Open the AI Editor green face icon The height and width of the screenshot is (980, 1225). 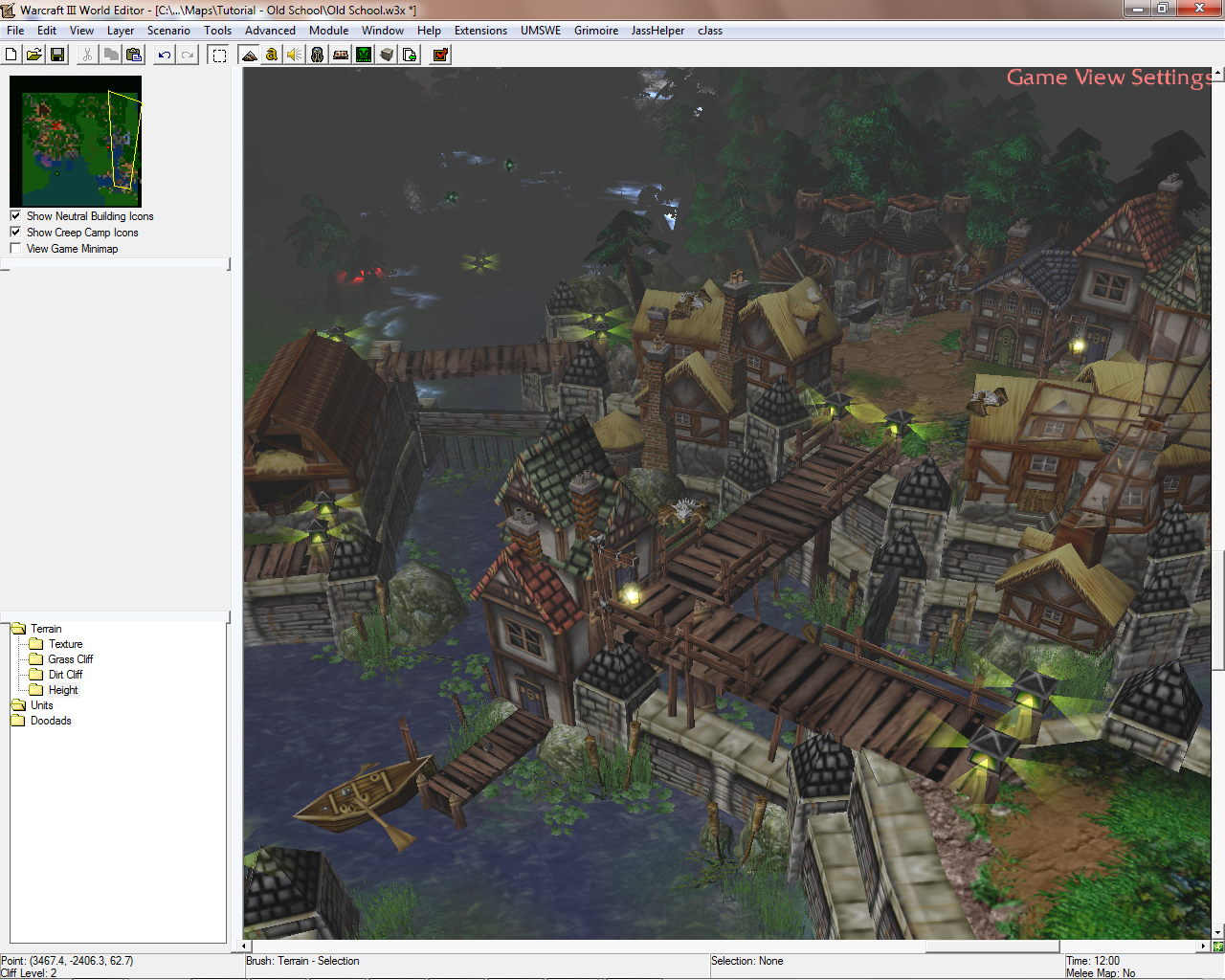[364, 55]
